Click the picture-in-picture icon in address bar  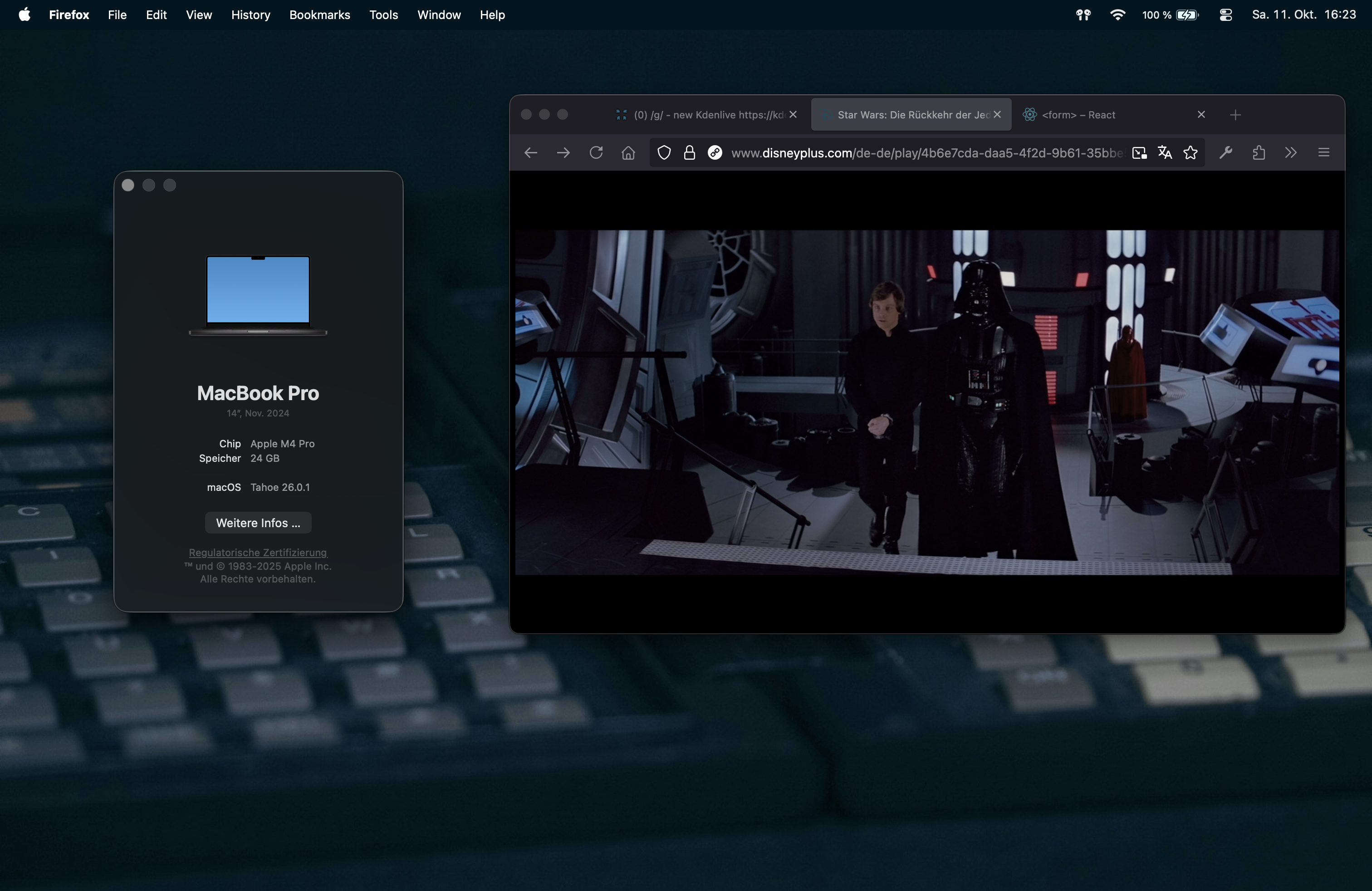[1139, 153]
